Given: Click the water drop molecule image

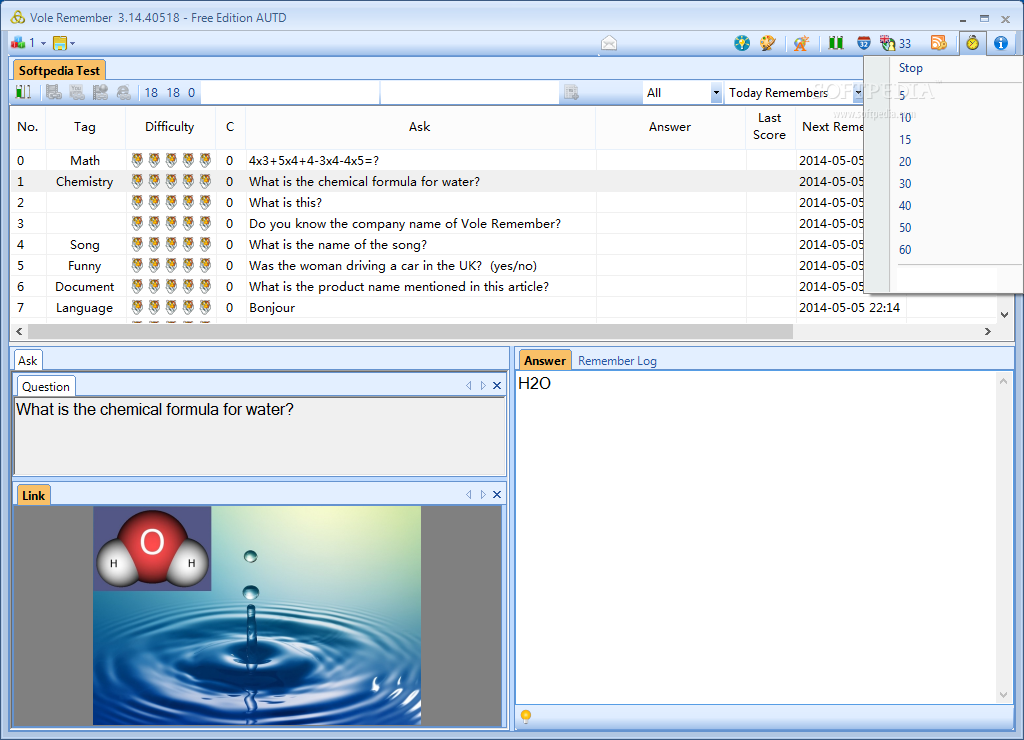Looking at the screenshot, I should [x=257, y=615].
